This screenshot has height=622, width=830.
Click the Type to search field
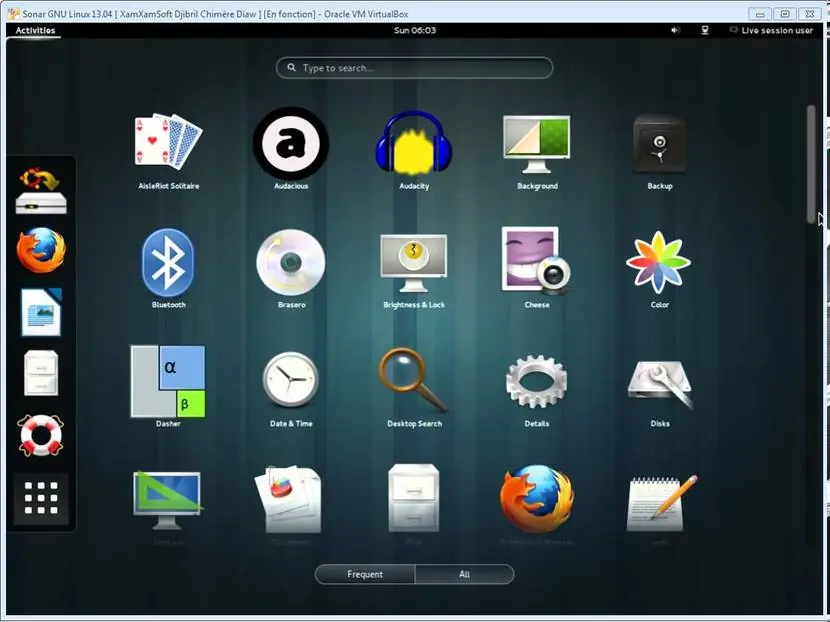tap(414, 68)
